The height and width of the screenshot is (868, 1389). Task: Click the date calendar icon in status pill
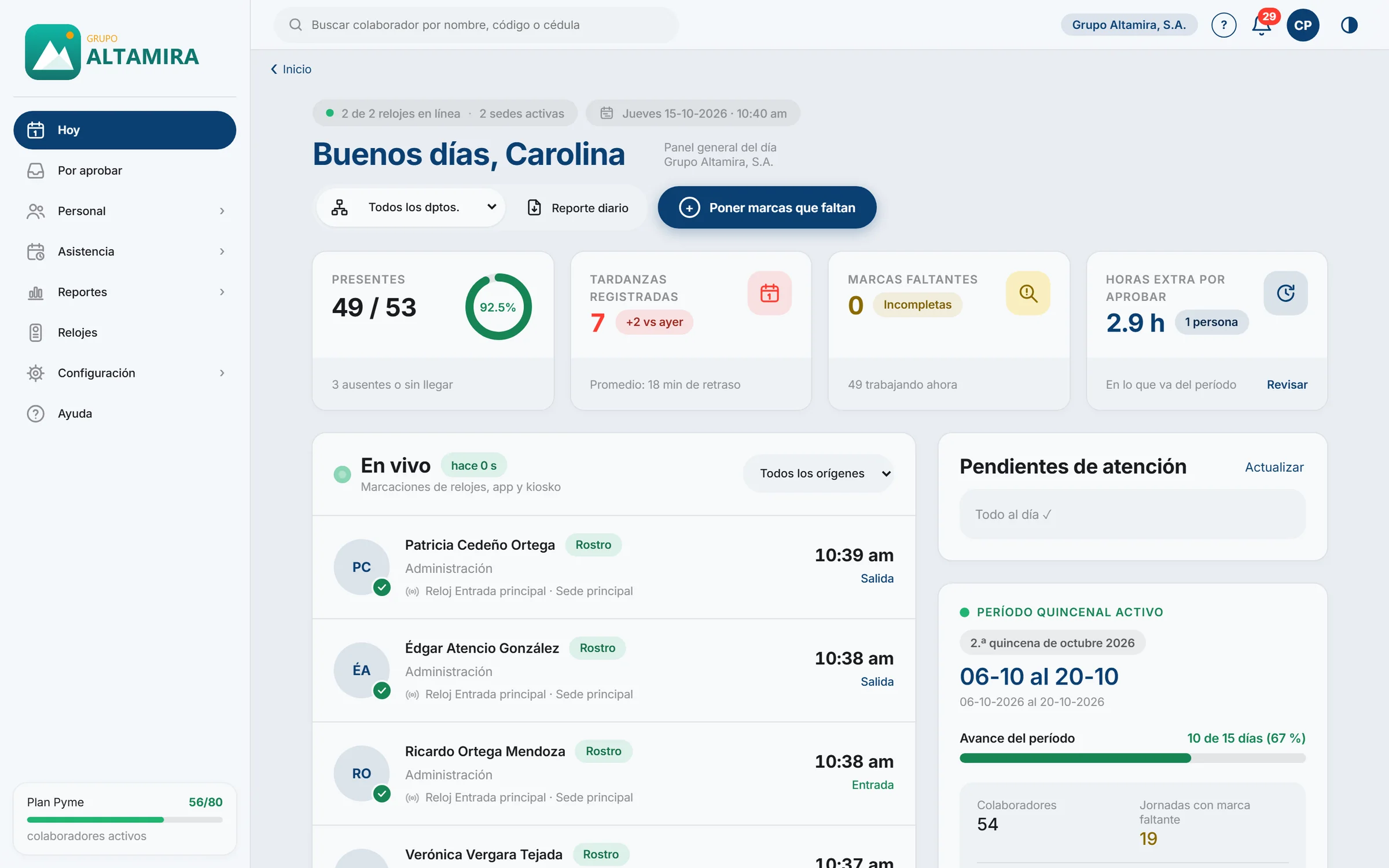607,113
